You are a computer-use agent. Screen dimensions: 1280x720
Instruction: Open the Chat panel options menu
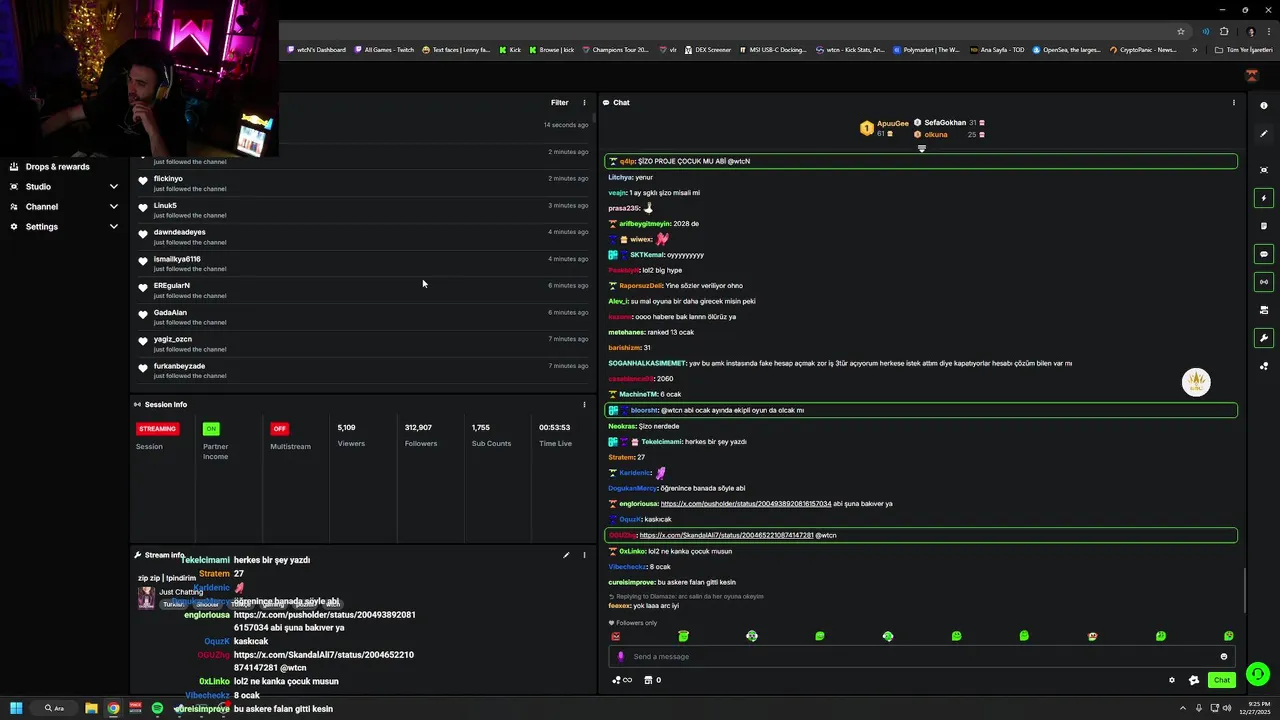pos(1233,103)
